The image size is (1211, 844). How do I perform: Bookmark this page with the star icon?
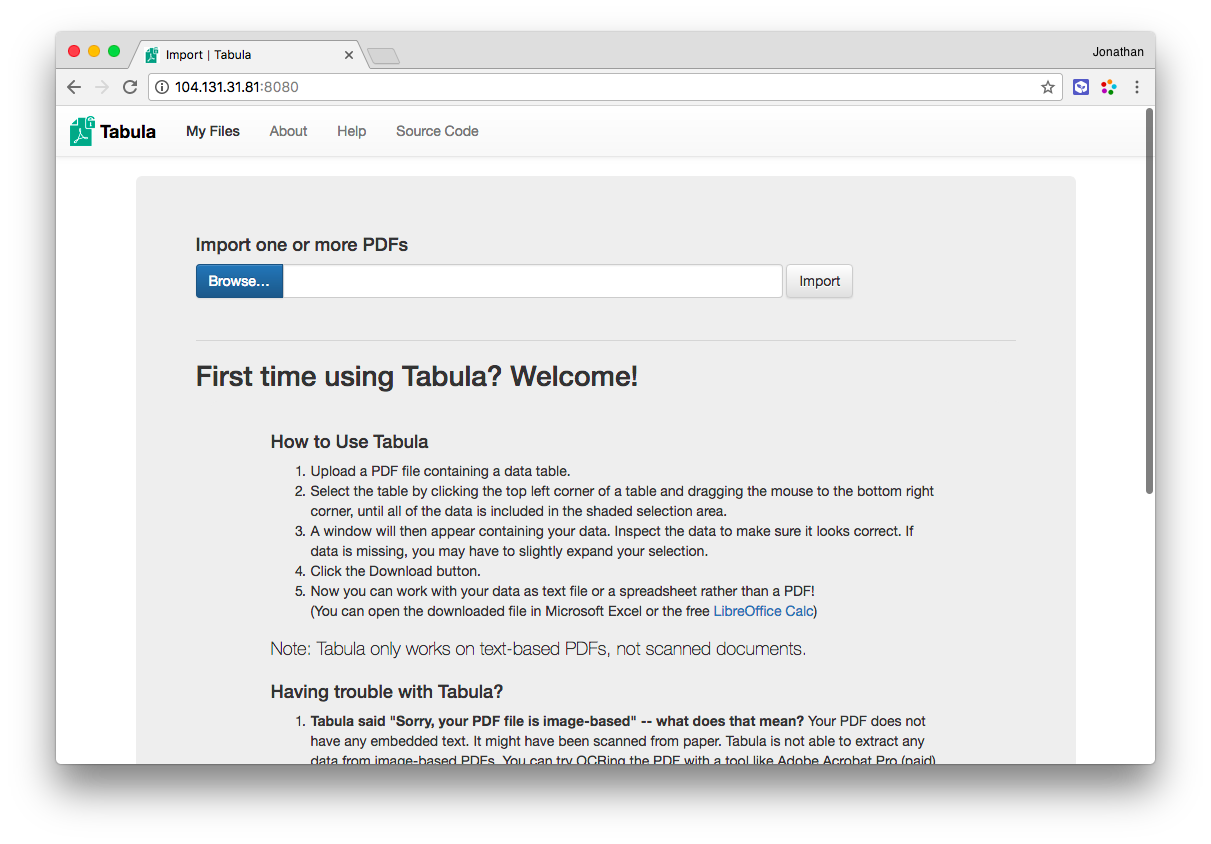pyautogui.click(x=1048, y=87)
